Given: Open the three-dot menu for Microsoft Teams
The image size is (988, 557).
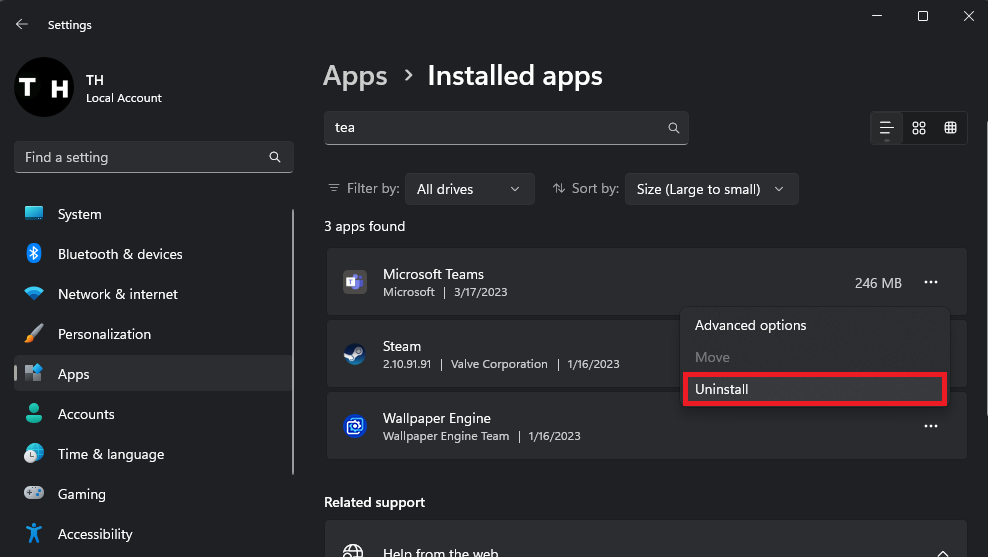Looking at the screenshot, I should pyautogui.click(x=931, y=283).
